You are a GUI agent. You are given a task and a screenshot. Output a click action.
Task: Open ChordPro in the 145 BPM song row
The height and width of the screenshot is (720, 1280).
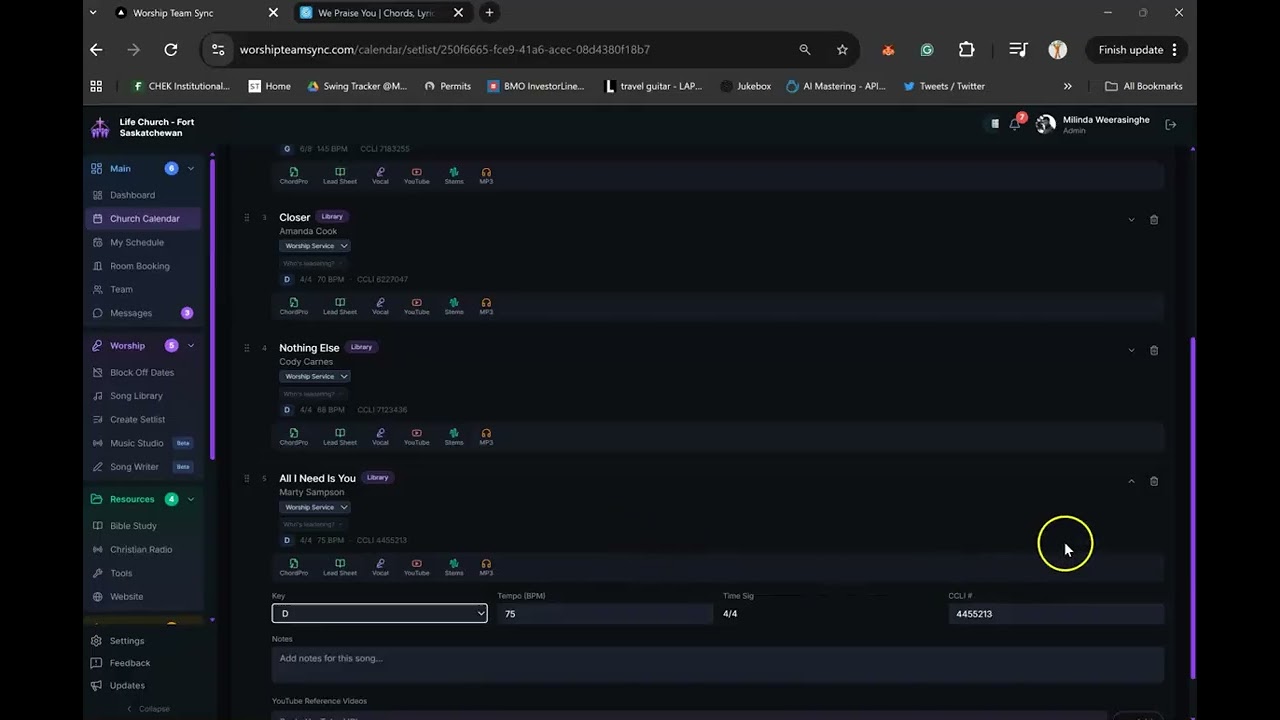tap(294, 176)
